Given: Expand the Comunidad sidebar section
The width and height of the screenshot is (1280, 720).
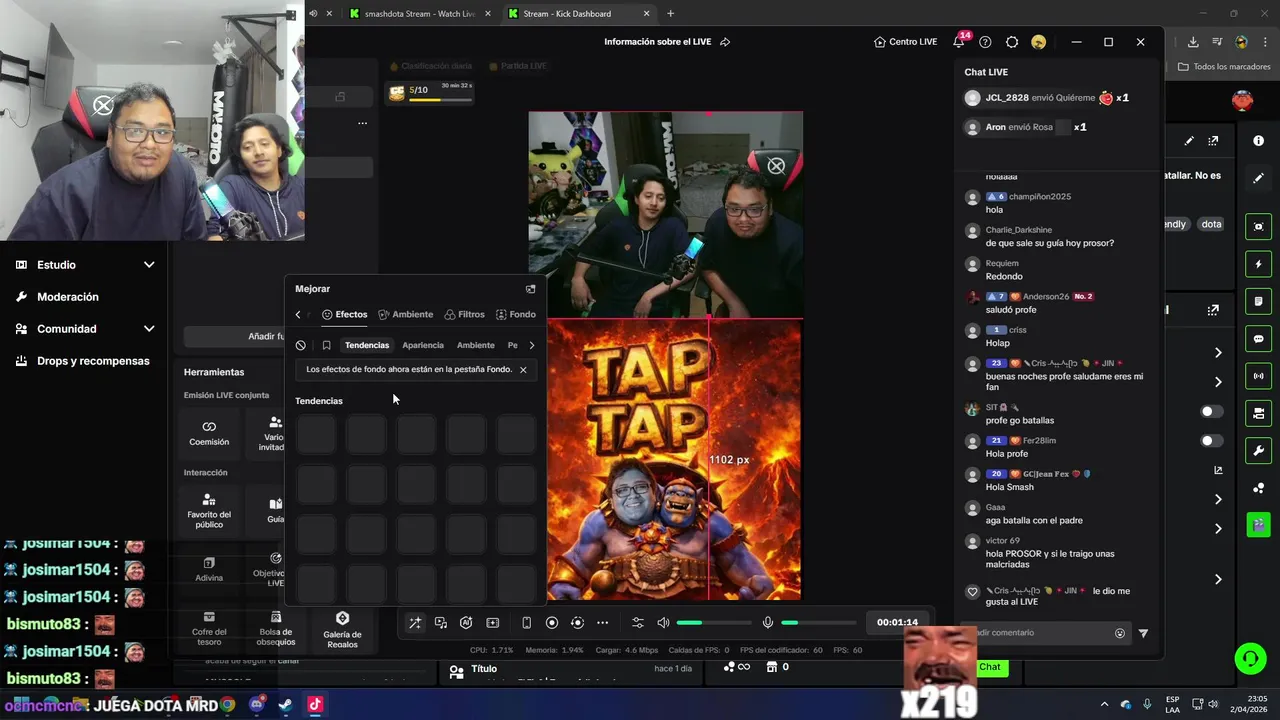Looking at the screenshot, I should pos(85,329).
